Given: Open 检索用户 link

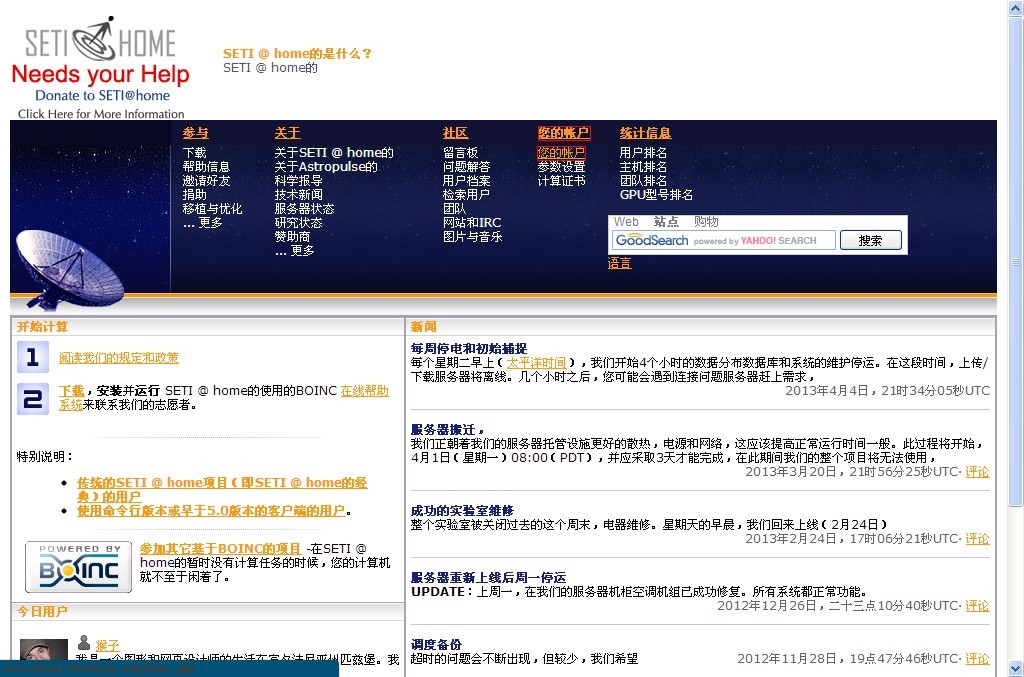Looking at the screenshot, I should click(466, 195).
